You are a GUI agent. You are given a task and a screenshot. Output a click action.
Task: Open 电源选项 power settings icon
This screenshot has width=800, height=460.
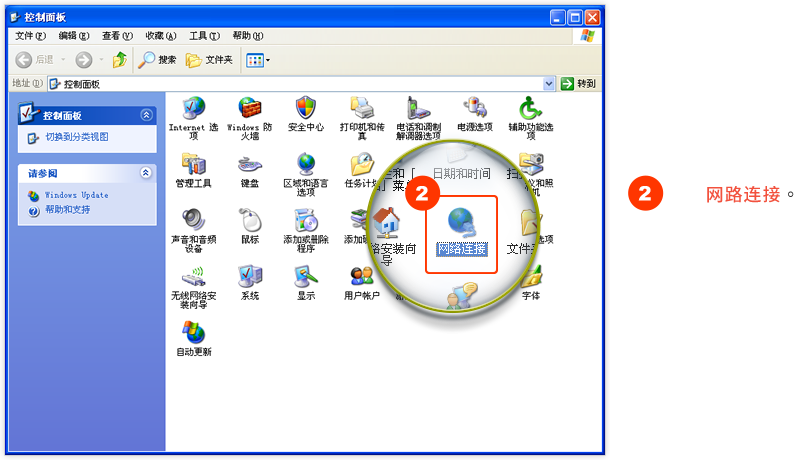474,108
